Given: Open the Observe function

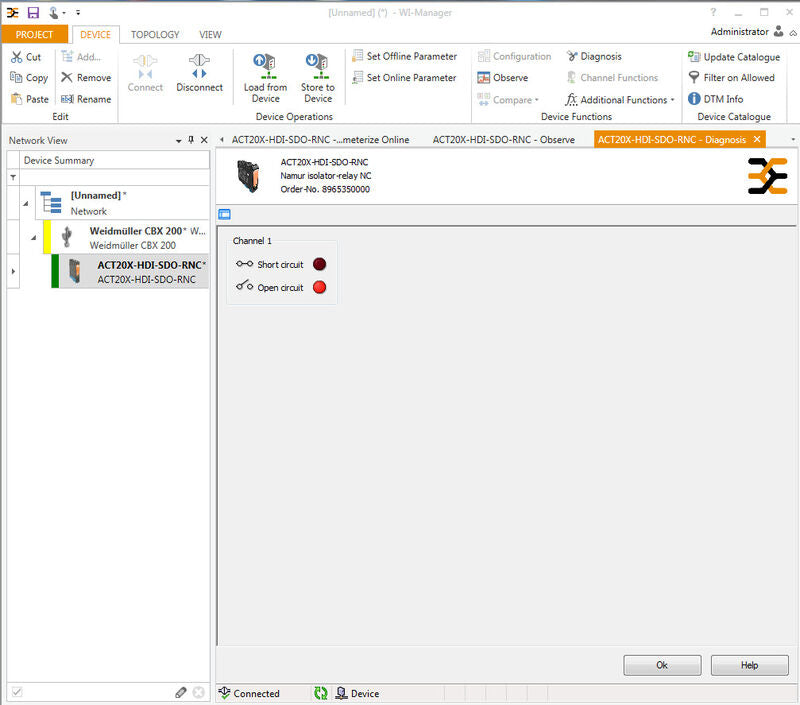Looking at the screenshot, I should 503,78.
